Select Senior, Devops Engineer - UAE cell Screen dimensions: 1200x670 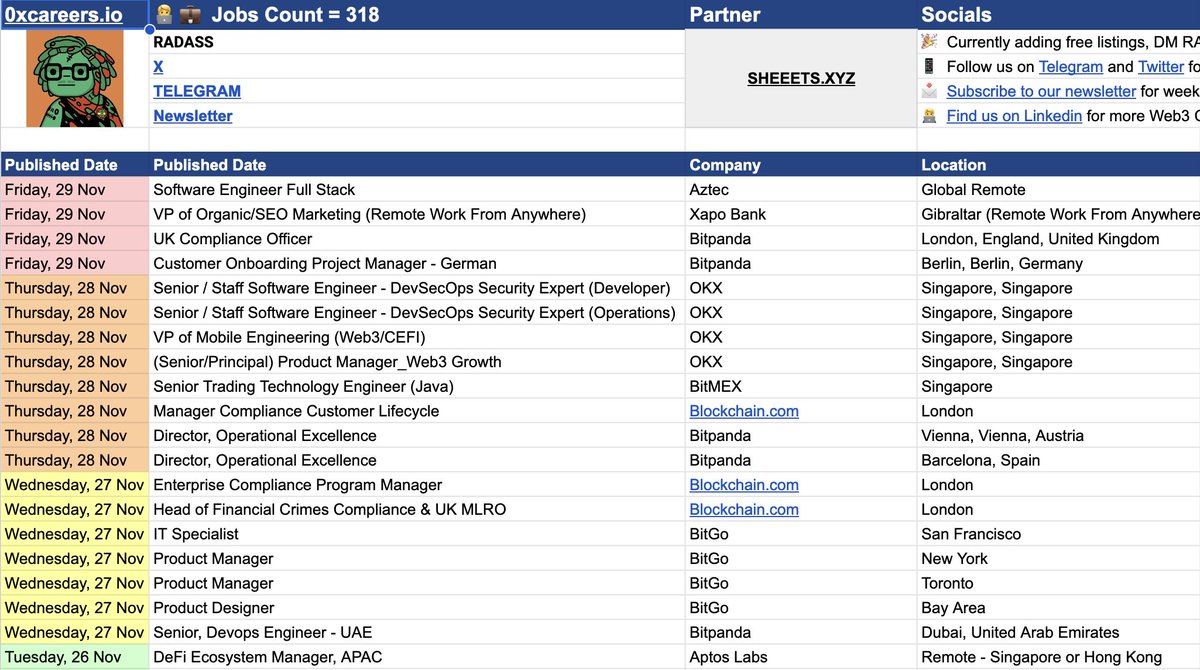tap(417, 633)
